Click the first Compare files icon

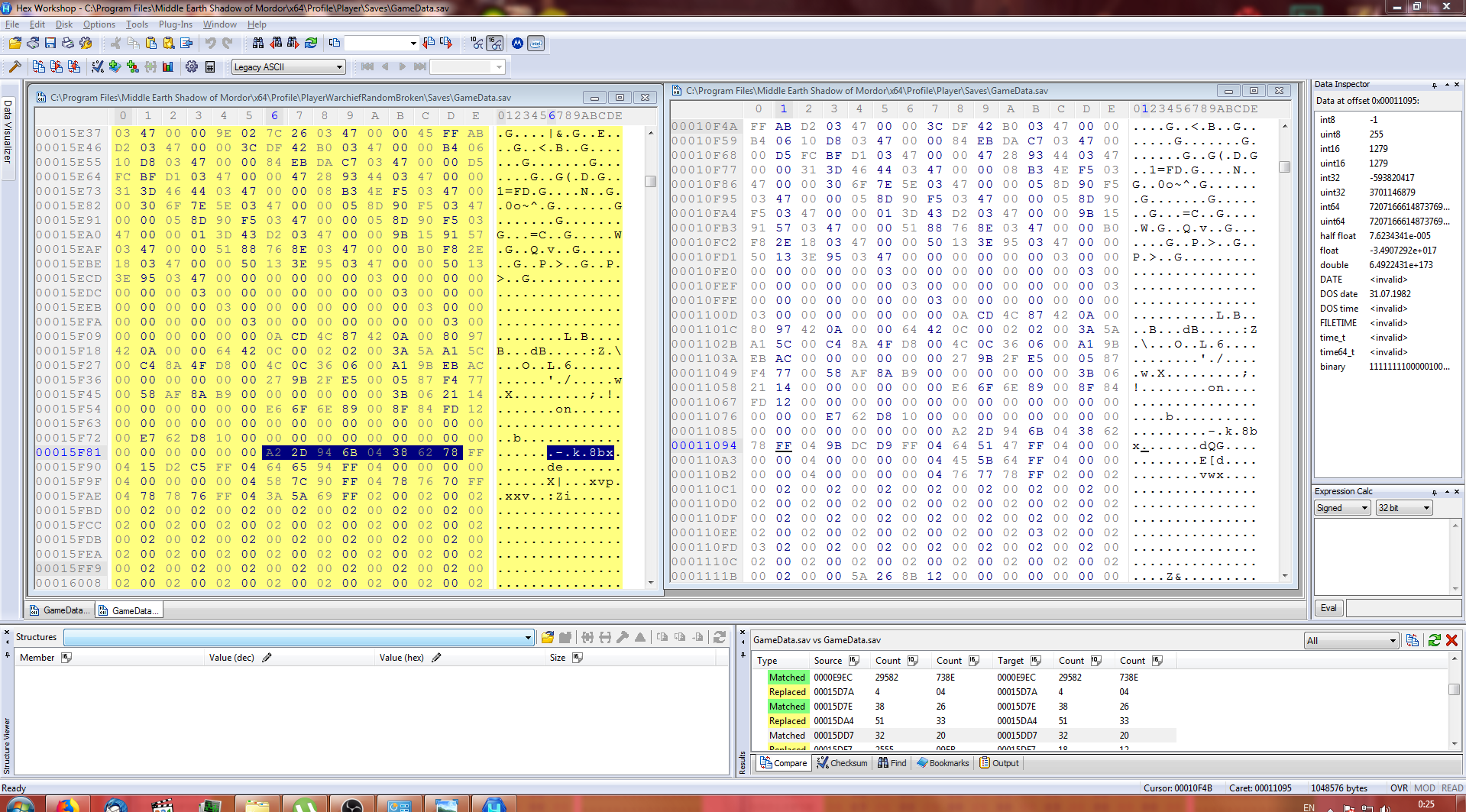39,67
